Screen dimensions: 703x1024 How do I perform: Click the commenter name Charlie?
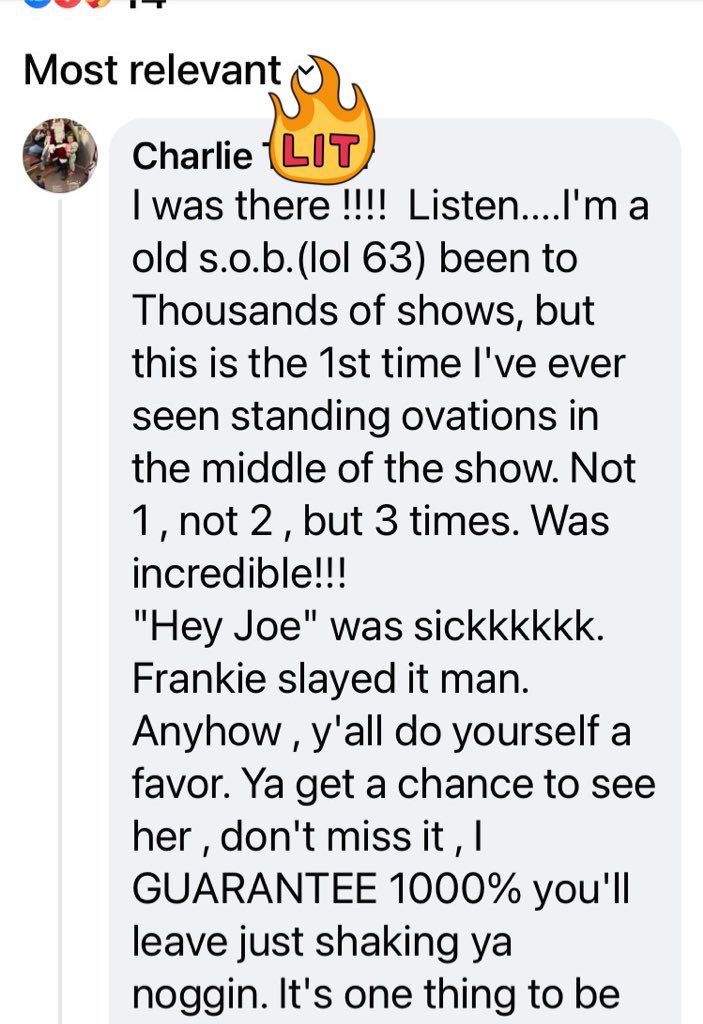(x=192, y=156)
